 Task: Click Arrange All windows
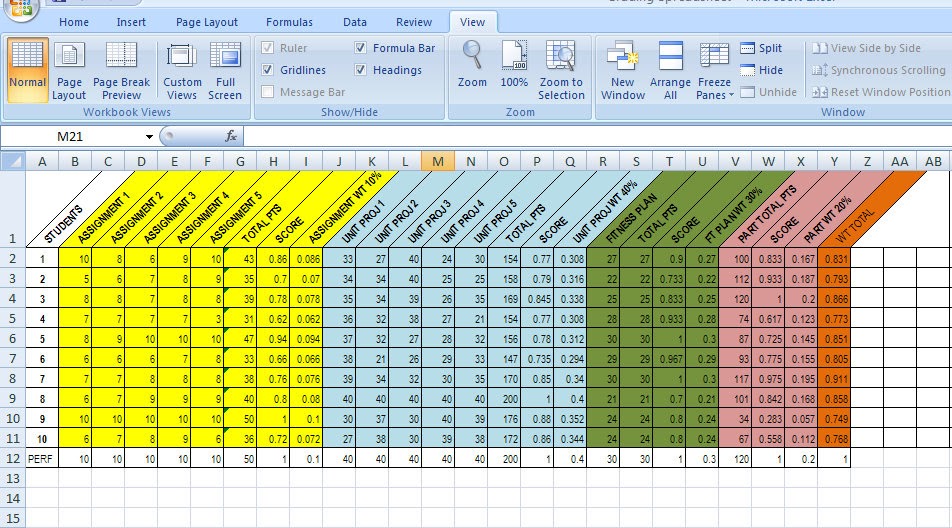point(670,70)
